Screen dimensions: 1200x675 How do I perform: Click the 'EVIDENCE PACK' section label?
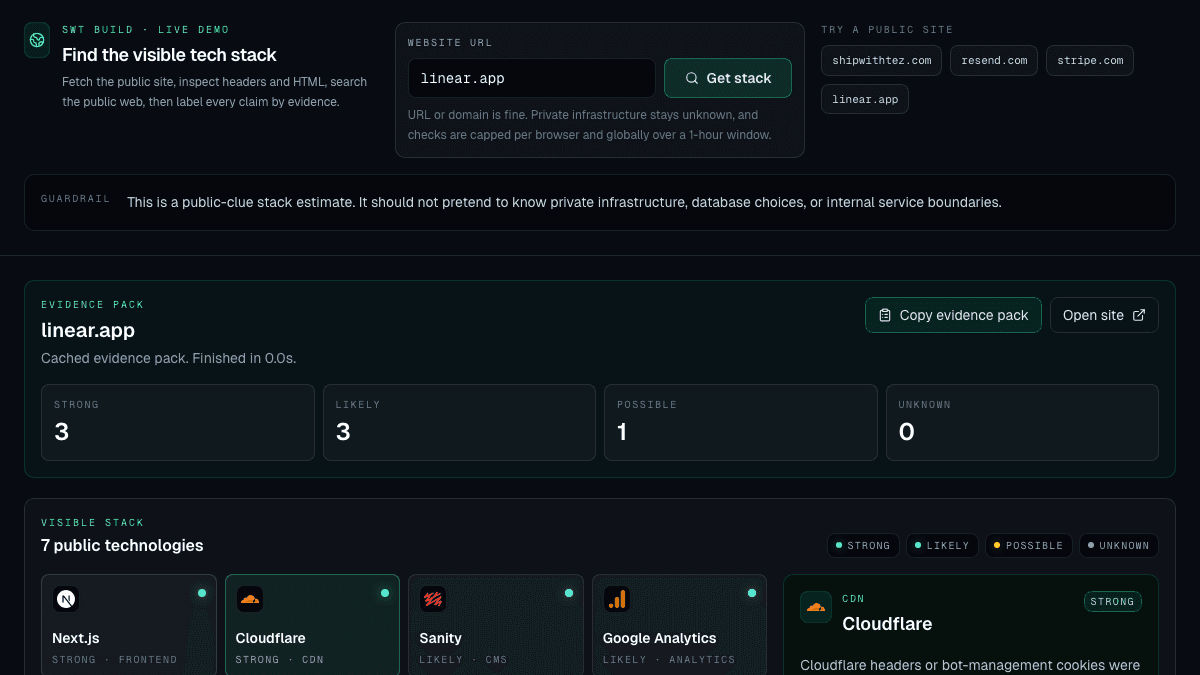coord(93,305)
